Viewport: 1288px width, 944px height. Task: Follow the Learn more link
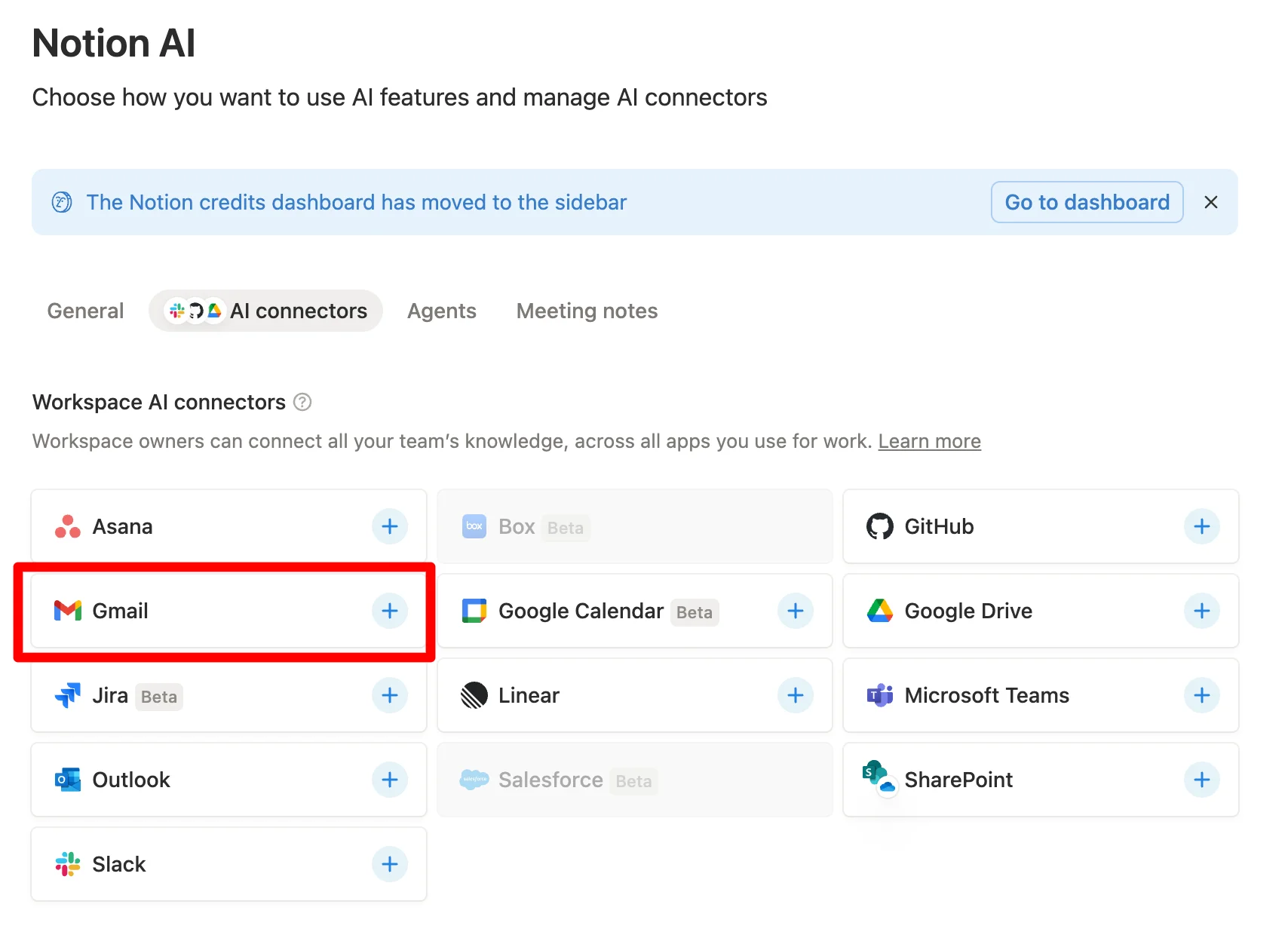(x=930, y=441)
